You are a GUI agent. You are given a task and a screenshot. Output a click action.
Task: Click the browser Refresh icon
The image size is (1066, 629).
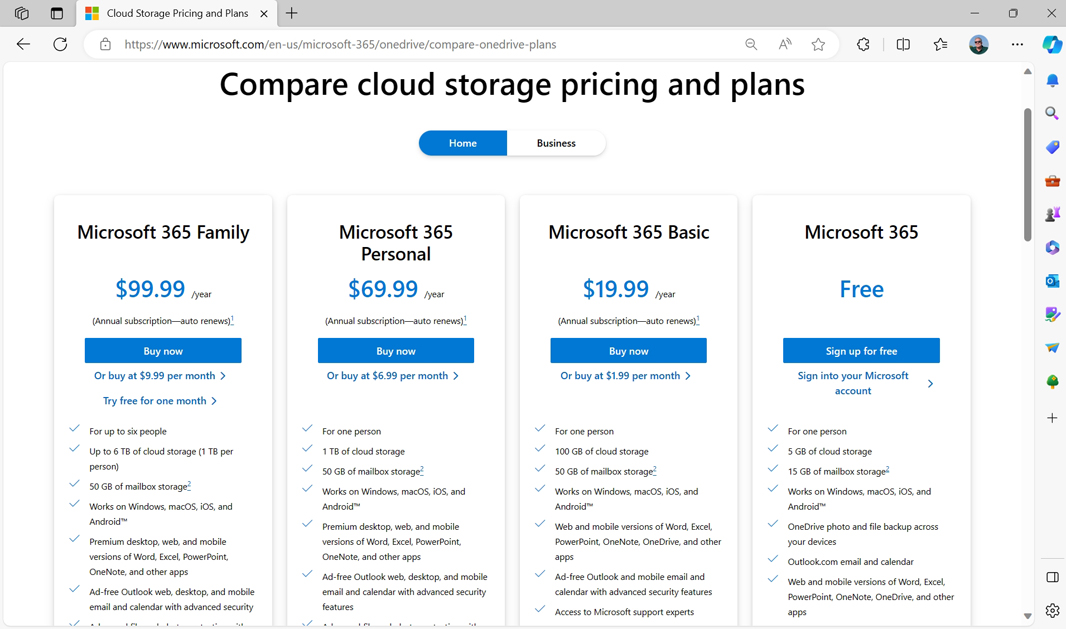click(60, 44)
